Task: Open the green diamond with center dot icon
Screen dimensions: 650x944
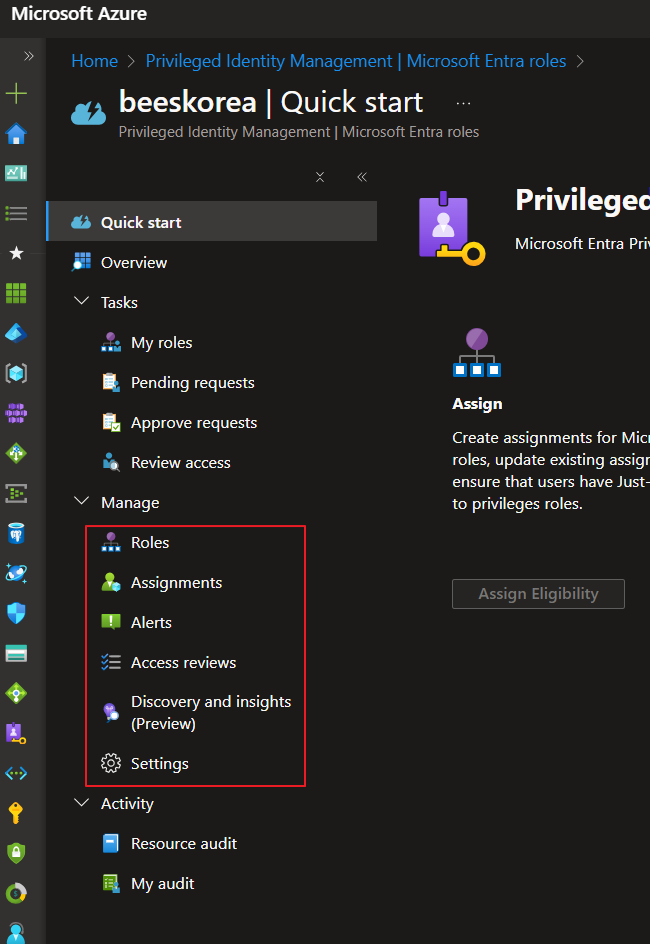Action: pos(16,693)
